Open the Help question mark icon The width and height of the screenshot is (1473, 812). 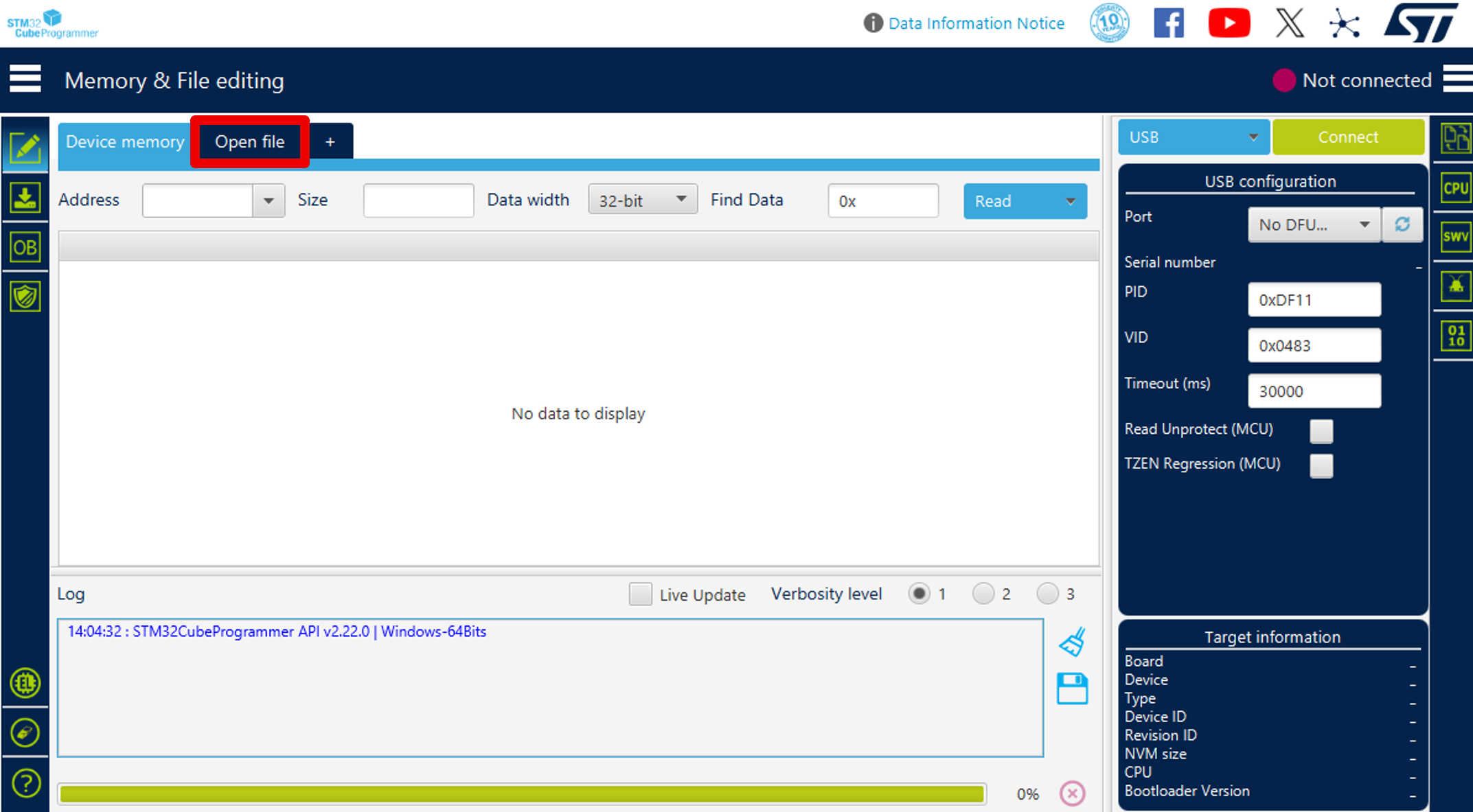coord(25,783)
